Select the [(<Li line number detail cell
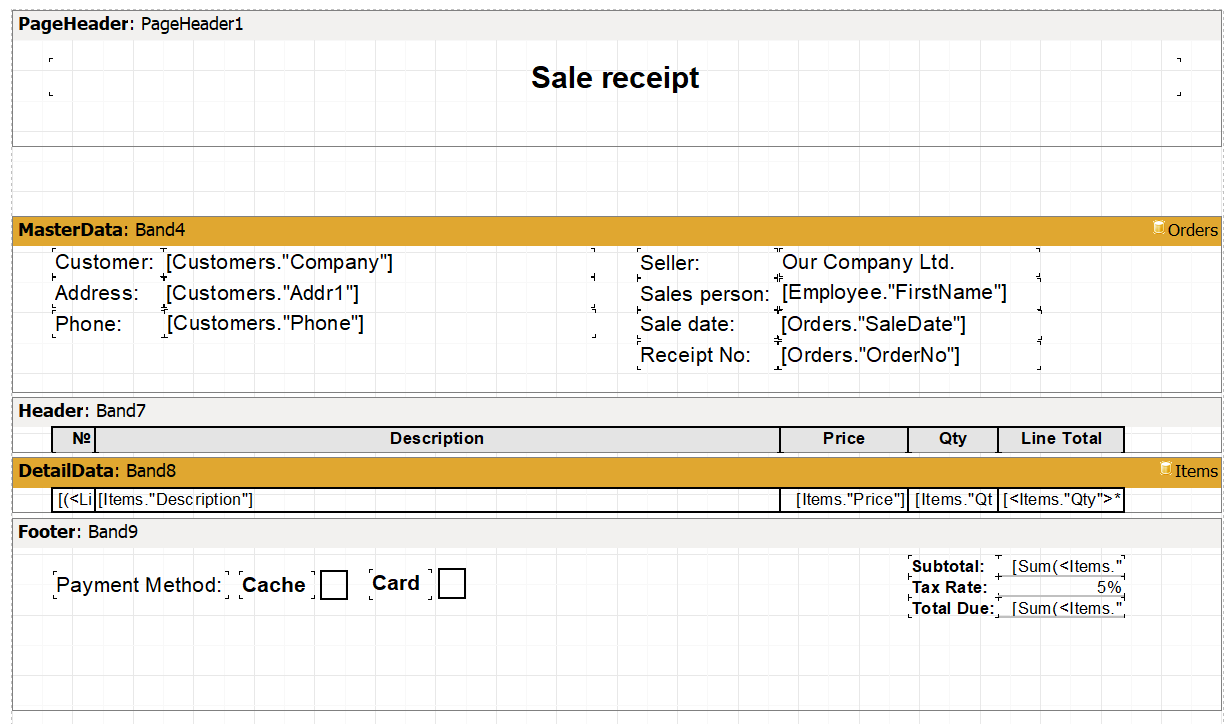Screen dimensions: 1231x724 74,500
